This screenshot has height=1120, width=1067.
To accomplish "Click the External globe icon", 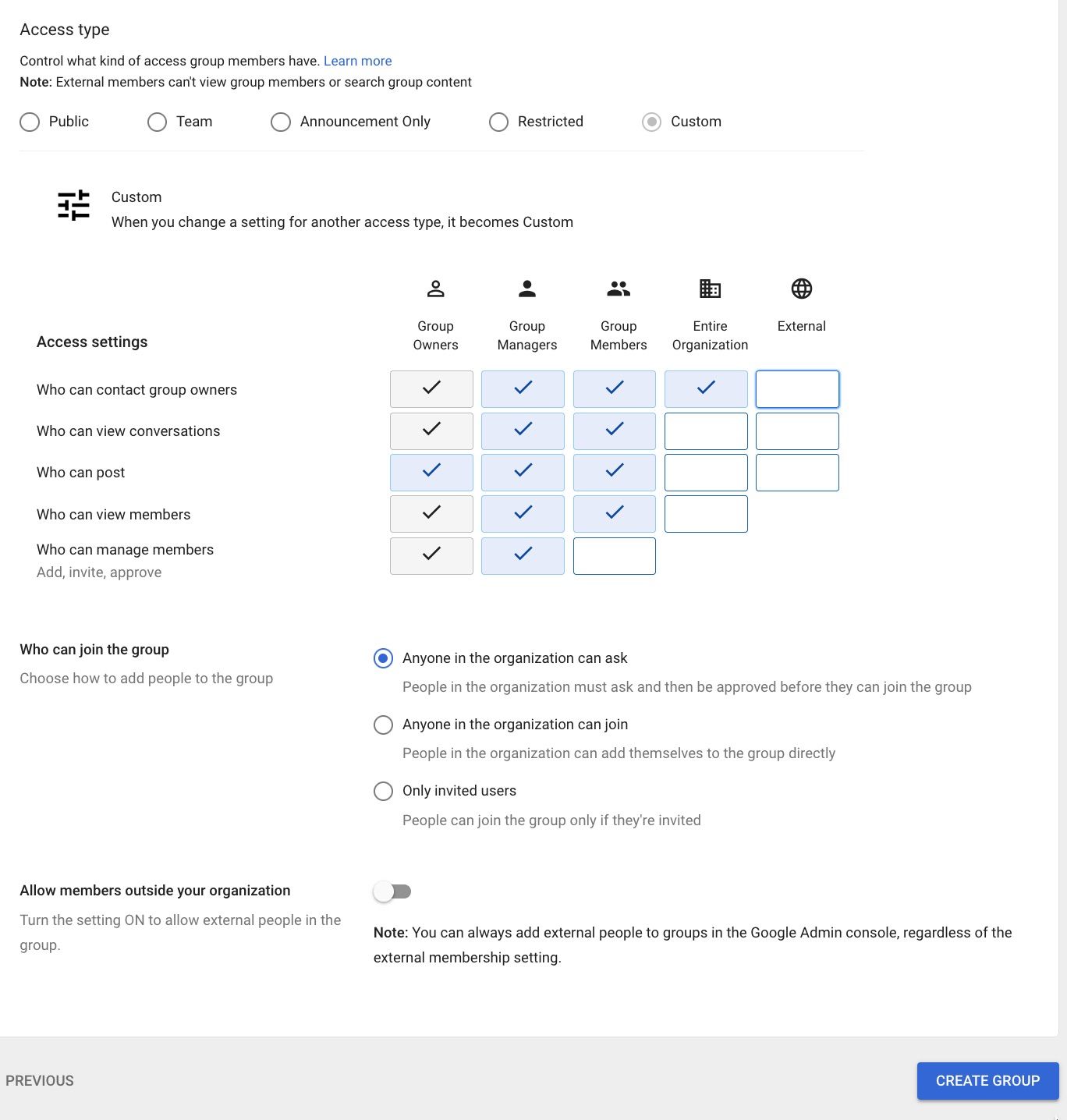I will coord(801,289).
